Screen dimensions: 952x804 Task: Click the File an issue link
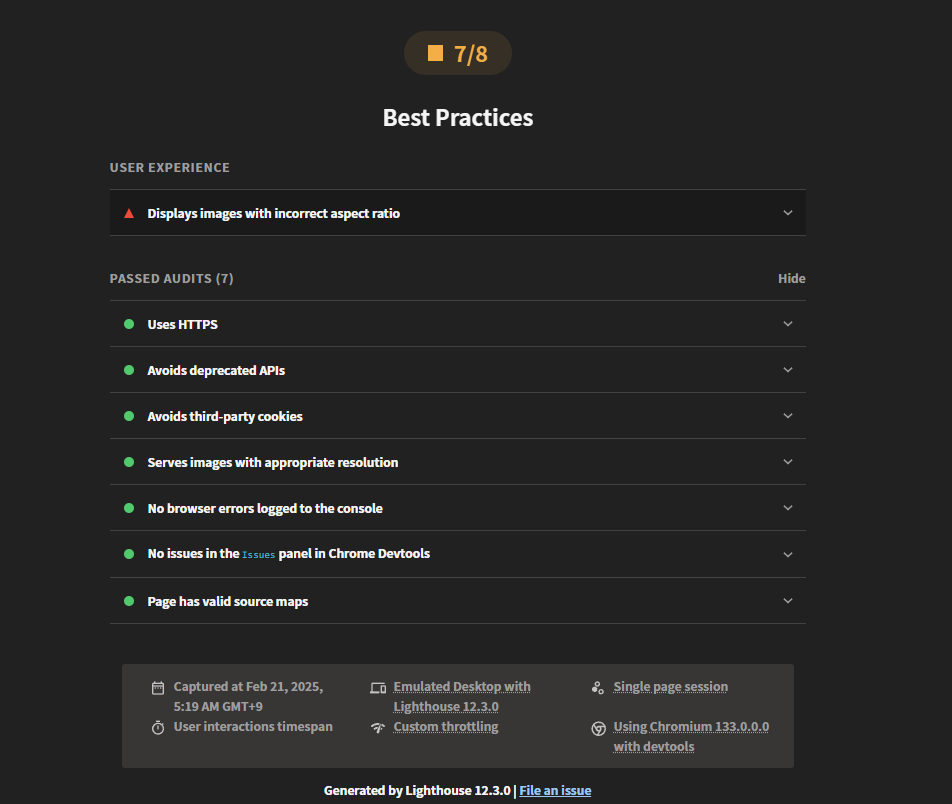(555, 791)
